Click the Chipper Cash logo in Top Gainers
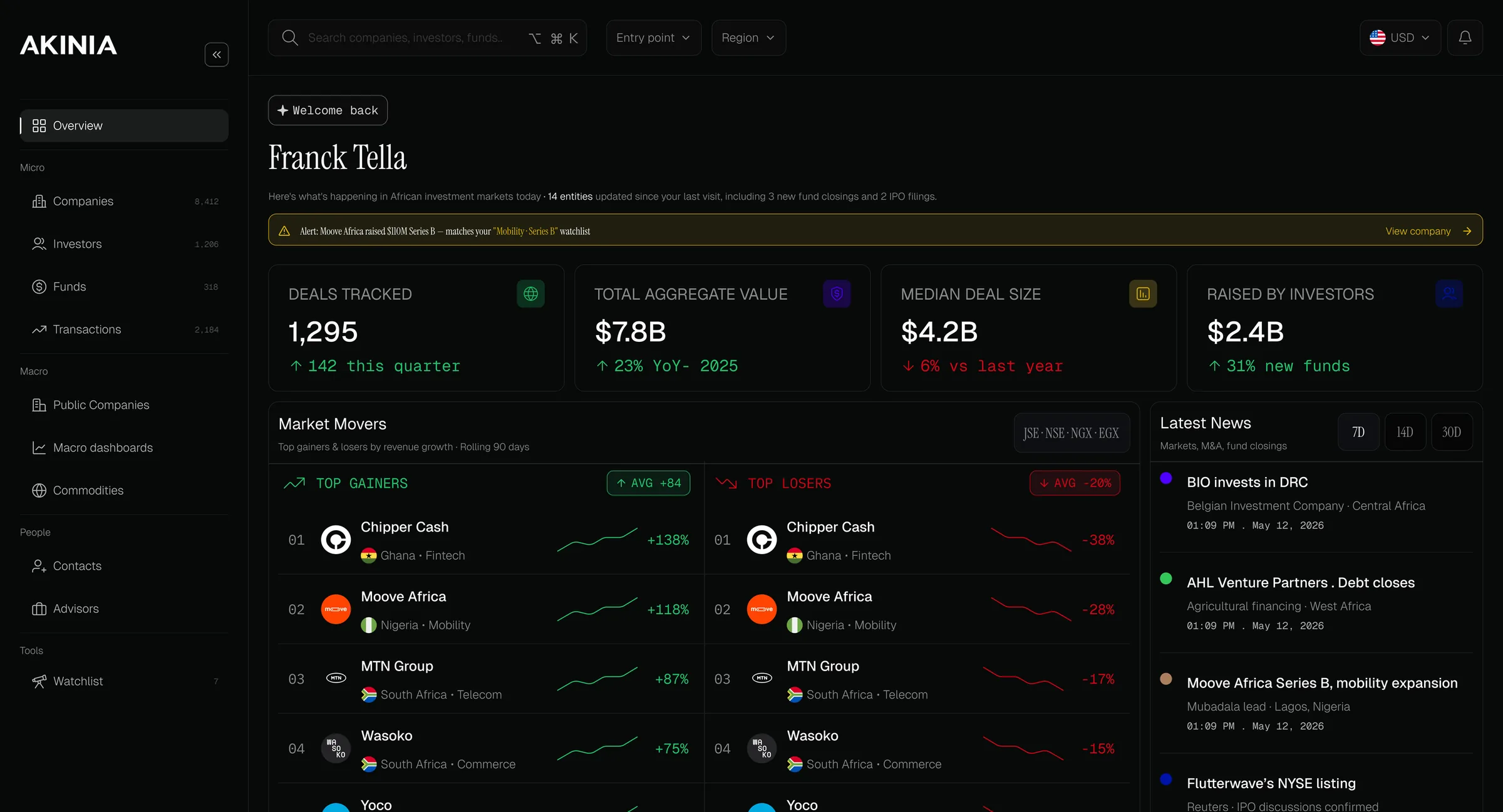The image size is (1503, 812). coord(336,540)
